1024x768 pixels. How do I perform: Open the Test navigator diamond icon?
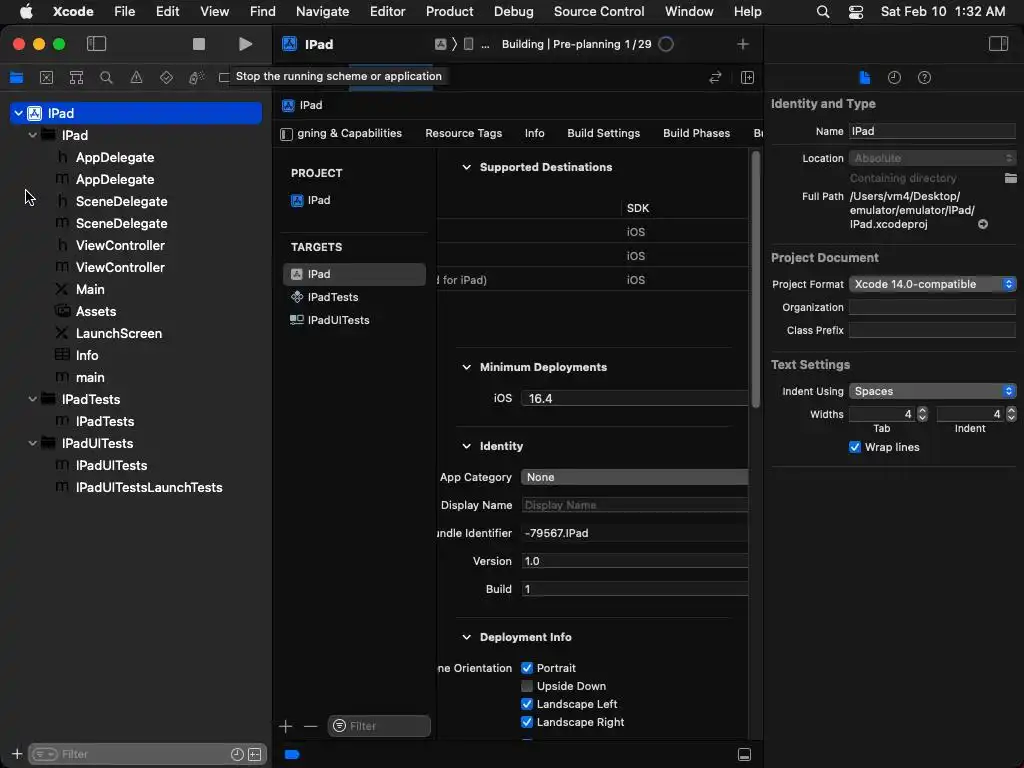(167, 78)
